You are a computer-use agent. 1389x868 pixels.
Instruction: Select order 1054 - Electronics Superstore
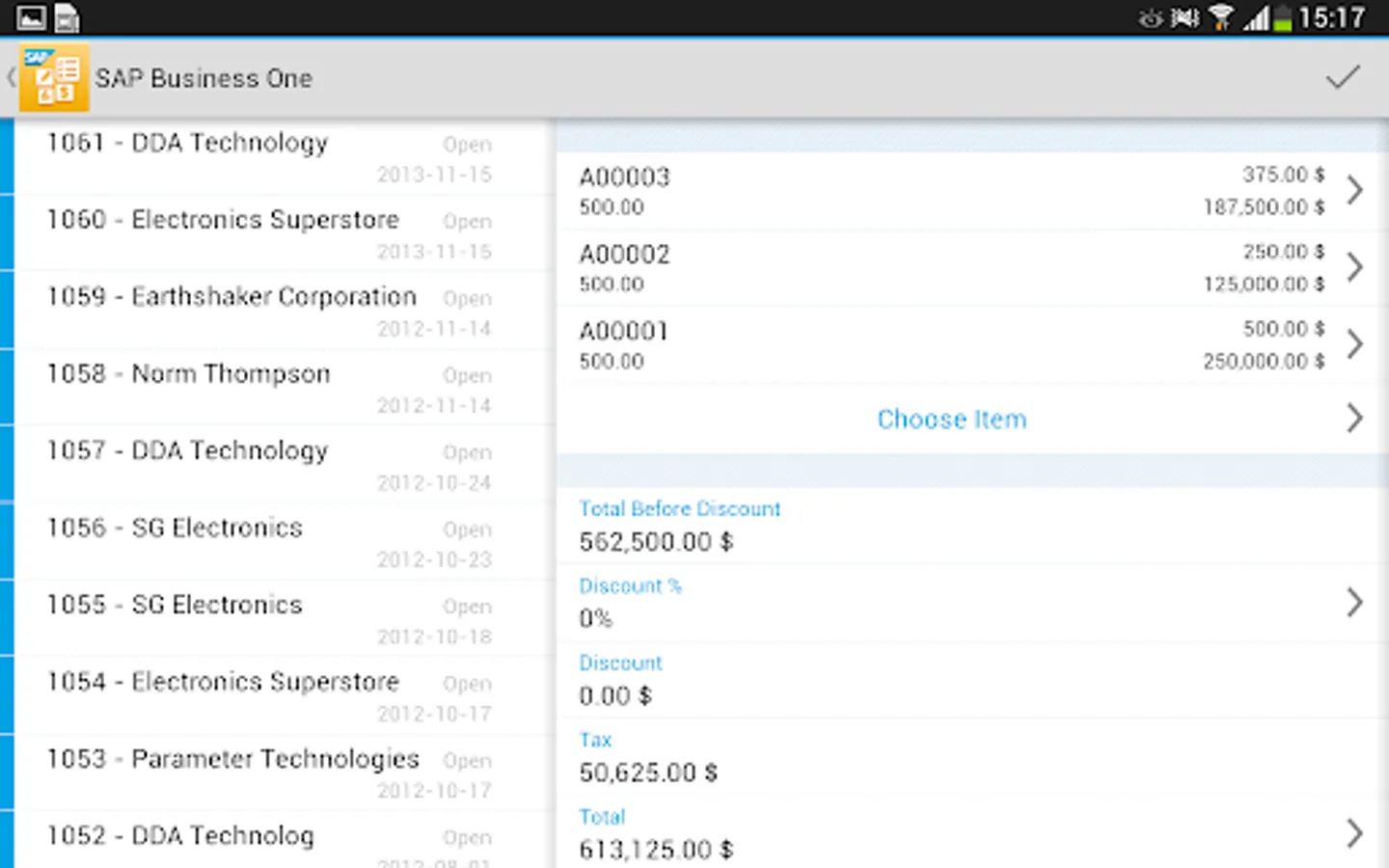pyautogui.click(x=285, y=697)
